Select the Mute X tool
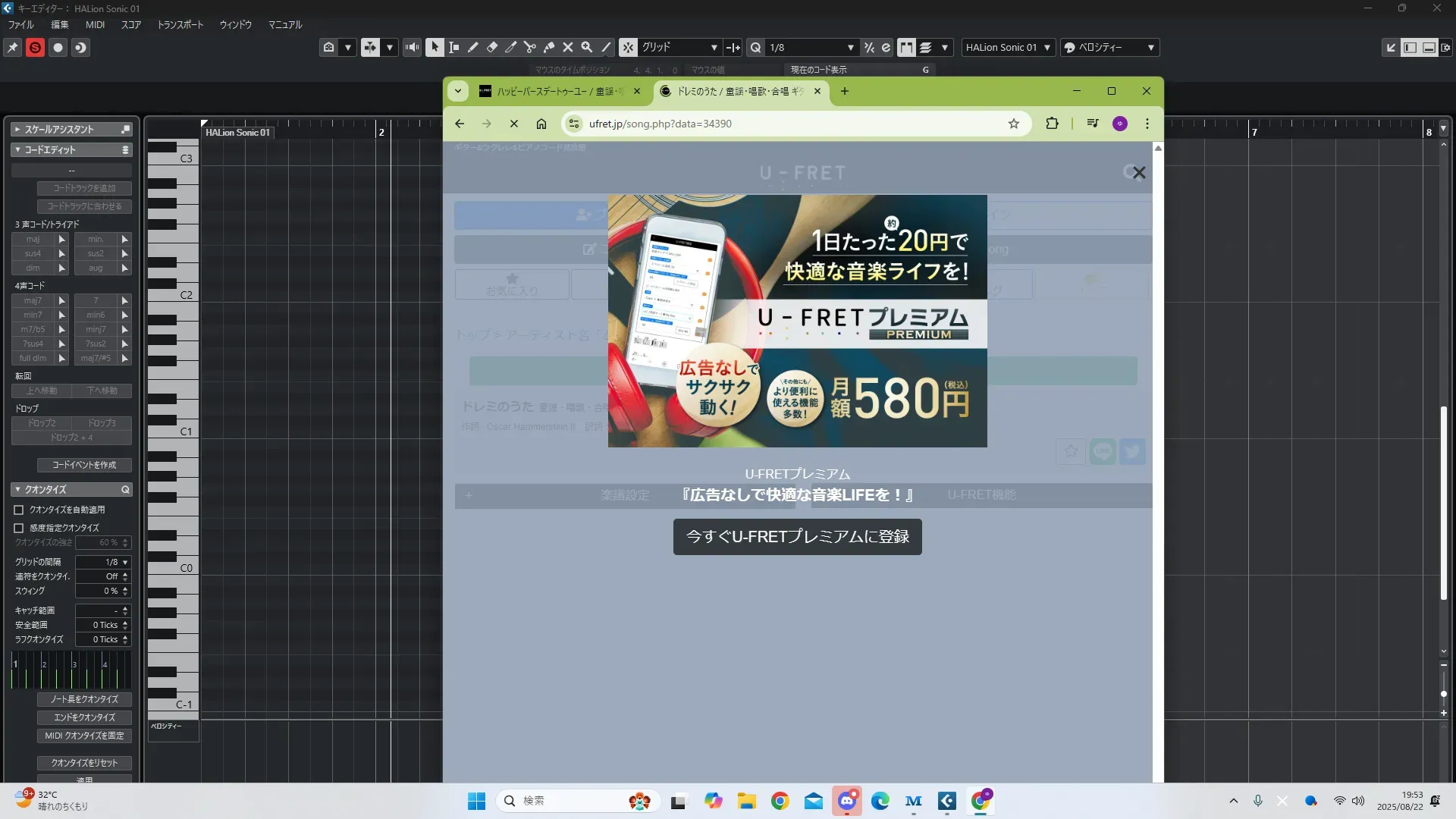This screenshot has width=1456, height=819. (568, 47)
